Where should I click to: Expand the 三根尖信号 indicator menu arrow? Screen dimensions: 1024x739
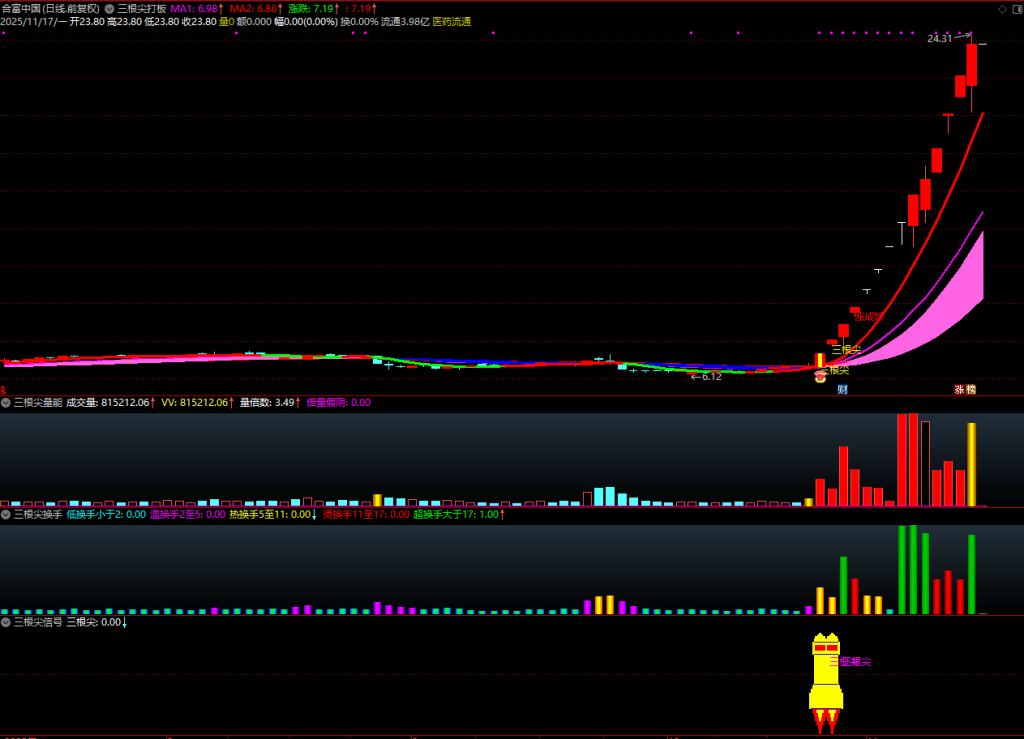6,622
